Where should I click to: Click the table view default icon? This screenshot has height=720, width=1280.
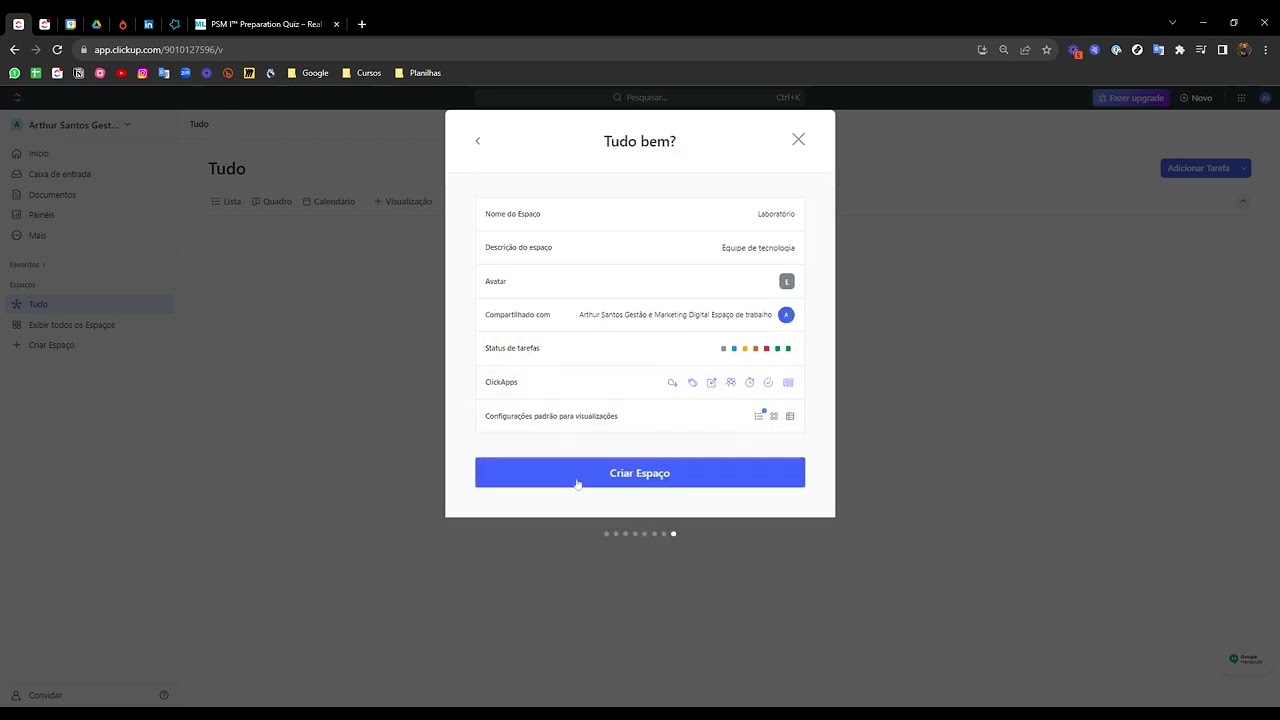pyautogui.click(x=790, y=416)
